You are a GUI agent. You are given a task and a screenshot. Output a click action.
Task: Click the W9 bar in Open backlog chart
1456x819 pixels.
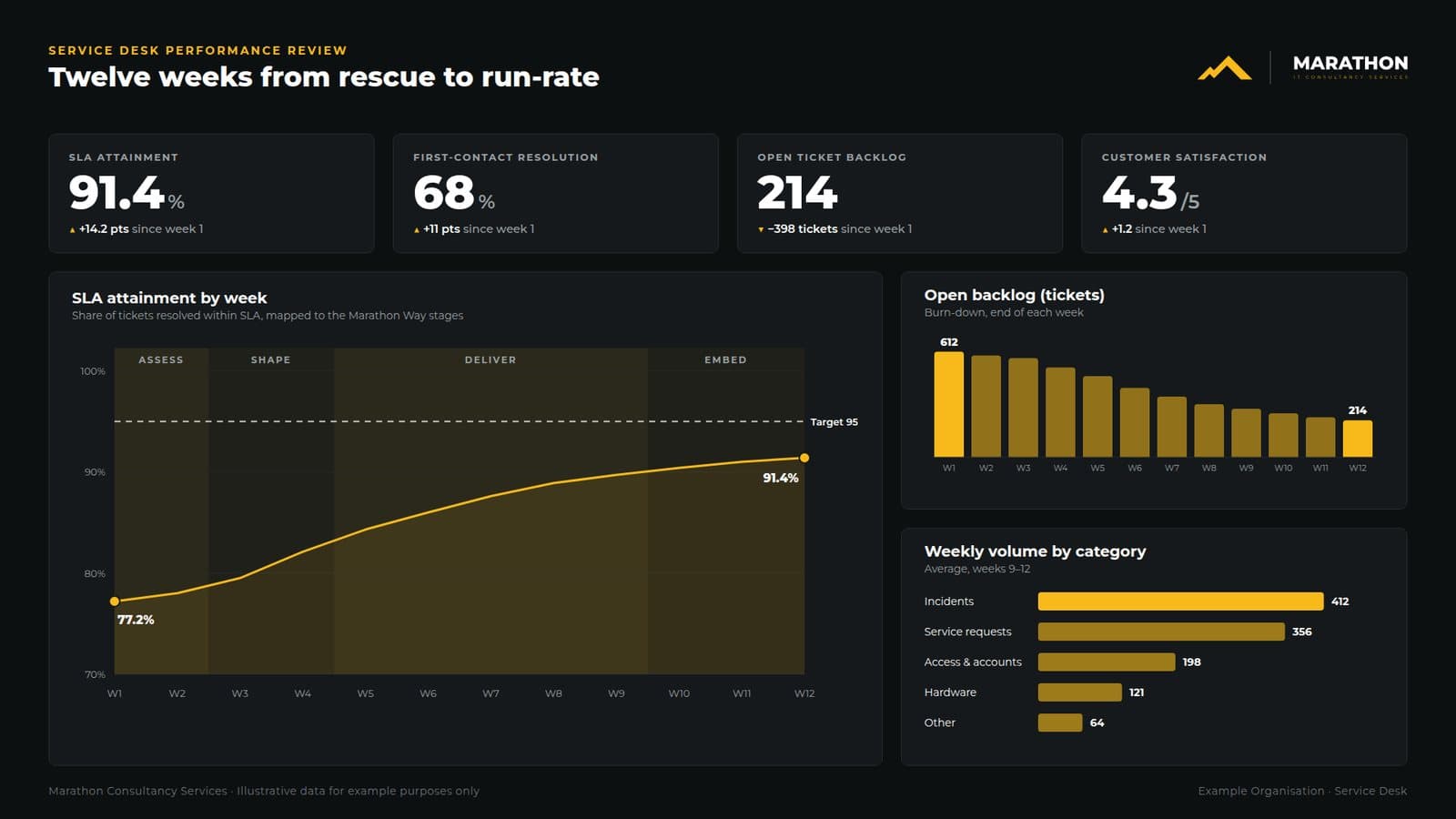1247,433
